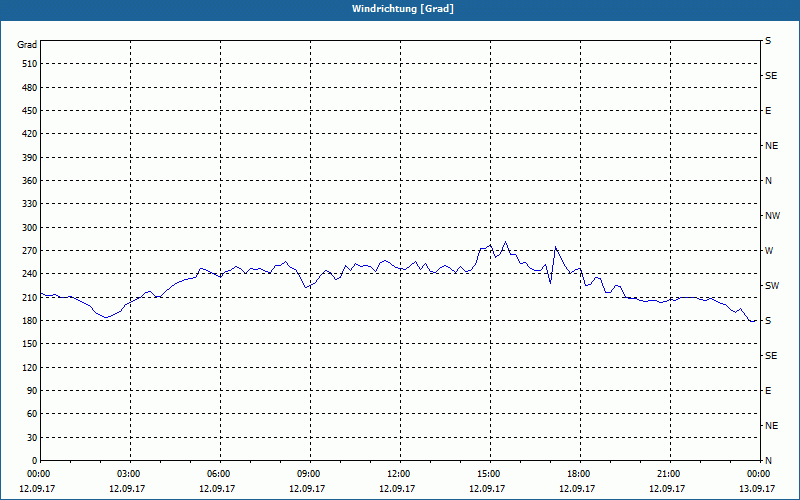Click the SW compass label
800x500 pixels.
click(772, 286)
